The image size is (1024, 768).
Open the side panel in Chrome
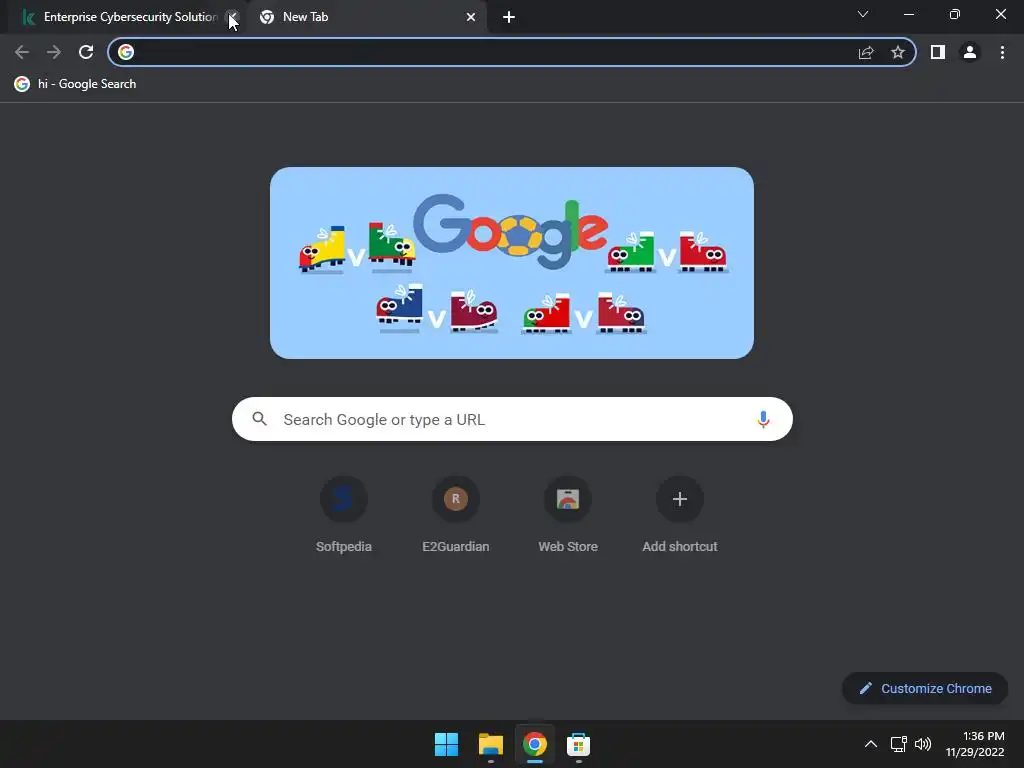click(938, 52)
